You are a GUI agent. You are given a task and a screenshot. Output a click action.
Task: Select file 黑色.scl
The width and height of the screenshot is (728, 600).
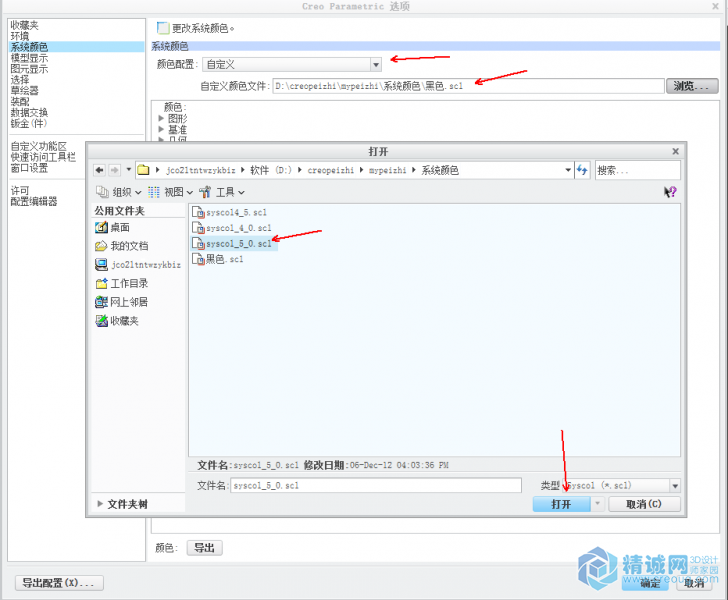(218, 259)
